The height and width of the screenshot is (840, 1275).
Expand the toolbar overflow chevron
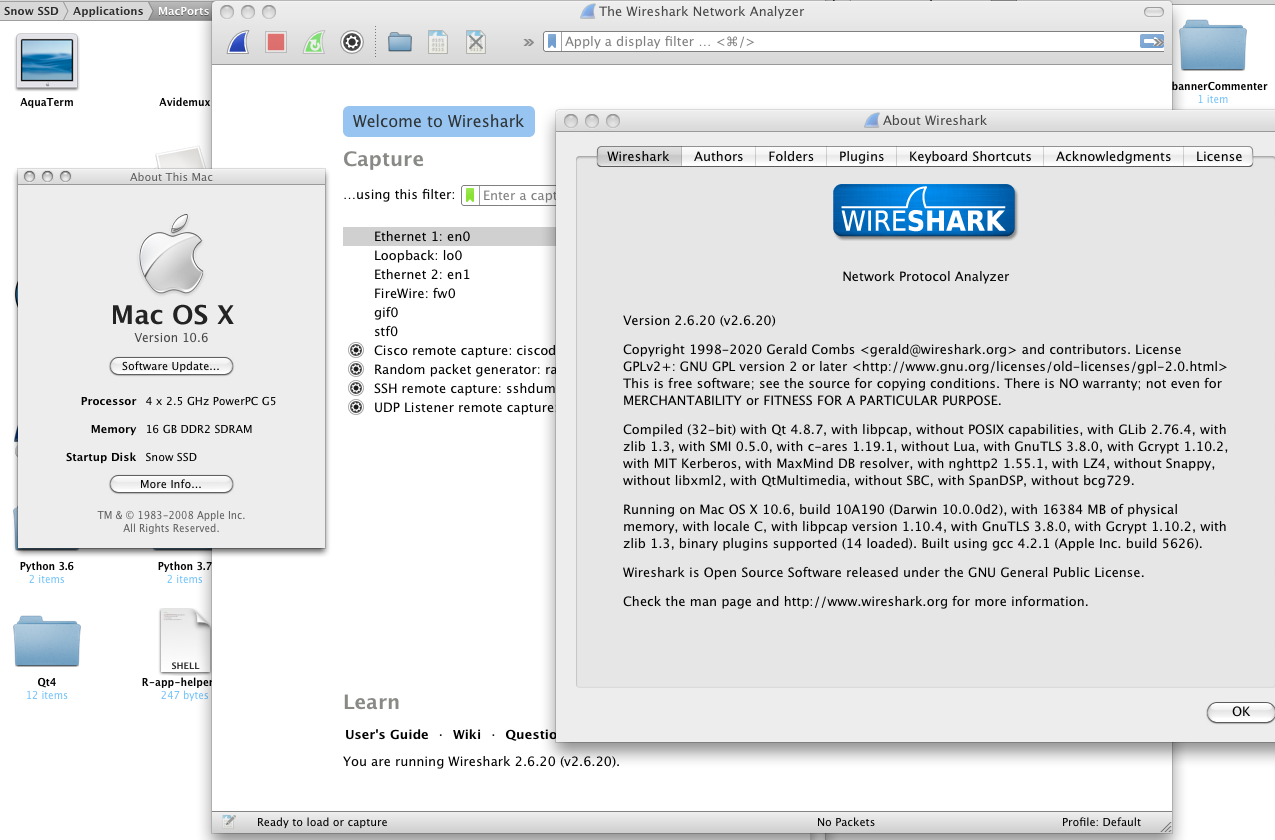tap(529, 42)
